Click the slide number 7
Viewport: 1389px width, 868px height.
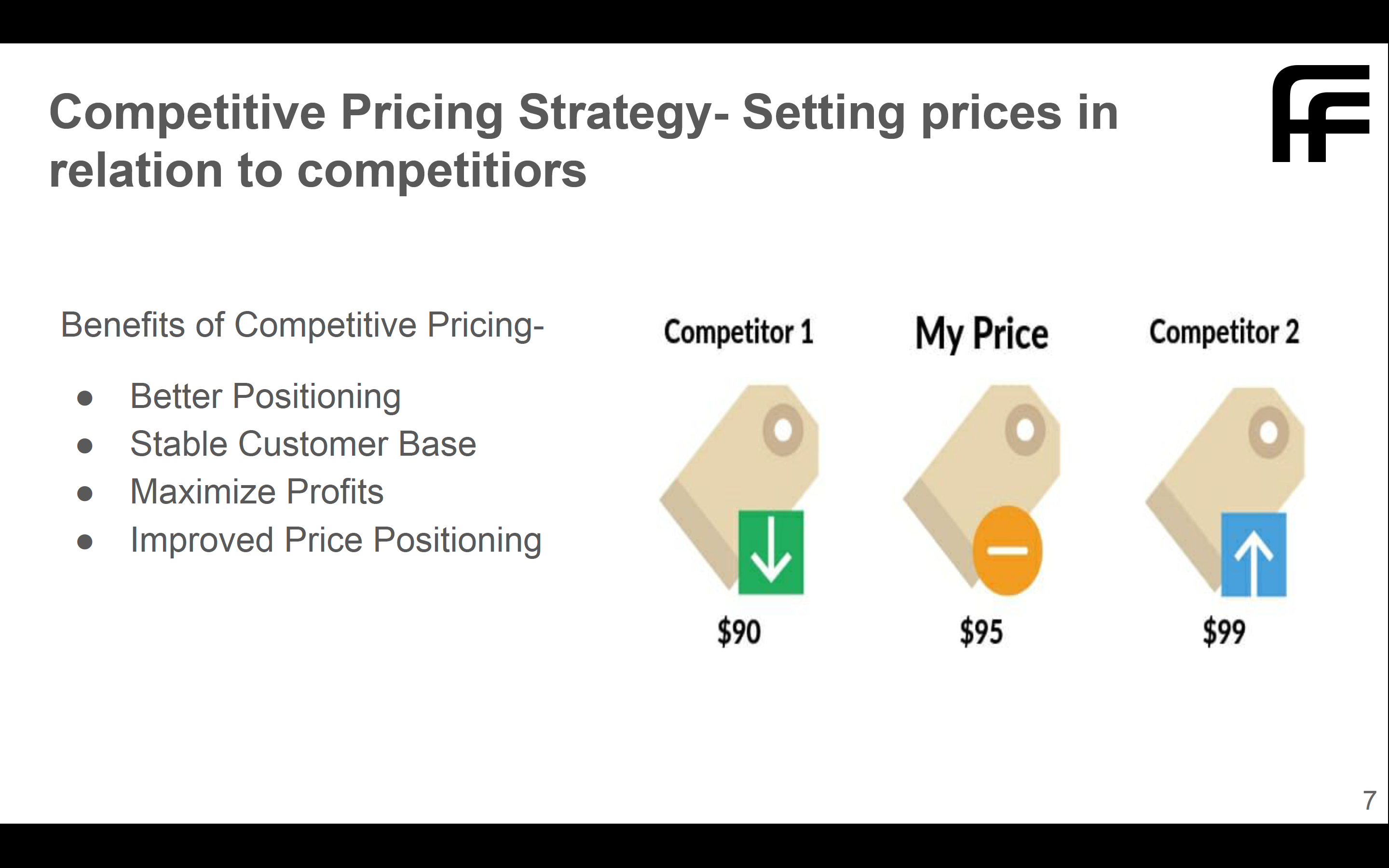coord(1370,800)
